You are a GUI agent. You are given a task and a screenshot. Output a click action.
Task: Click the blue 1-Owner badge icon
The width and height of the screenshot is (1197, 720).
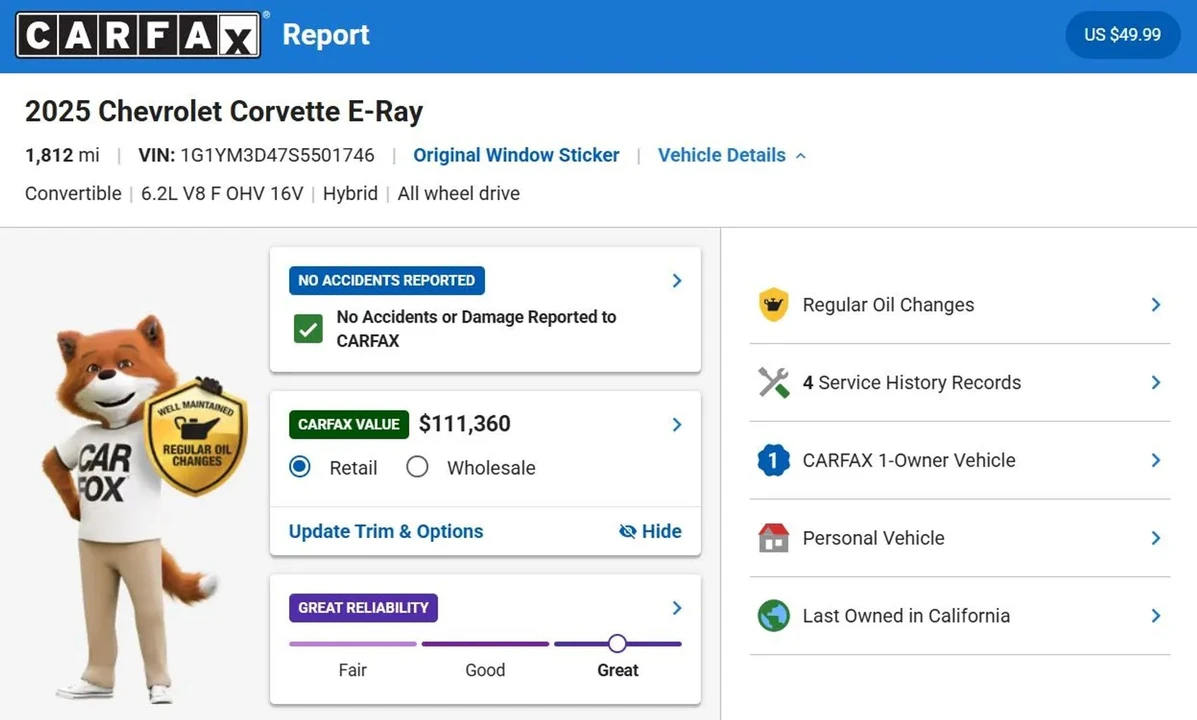773,460
